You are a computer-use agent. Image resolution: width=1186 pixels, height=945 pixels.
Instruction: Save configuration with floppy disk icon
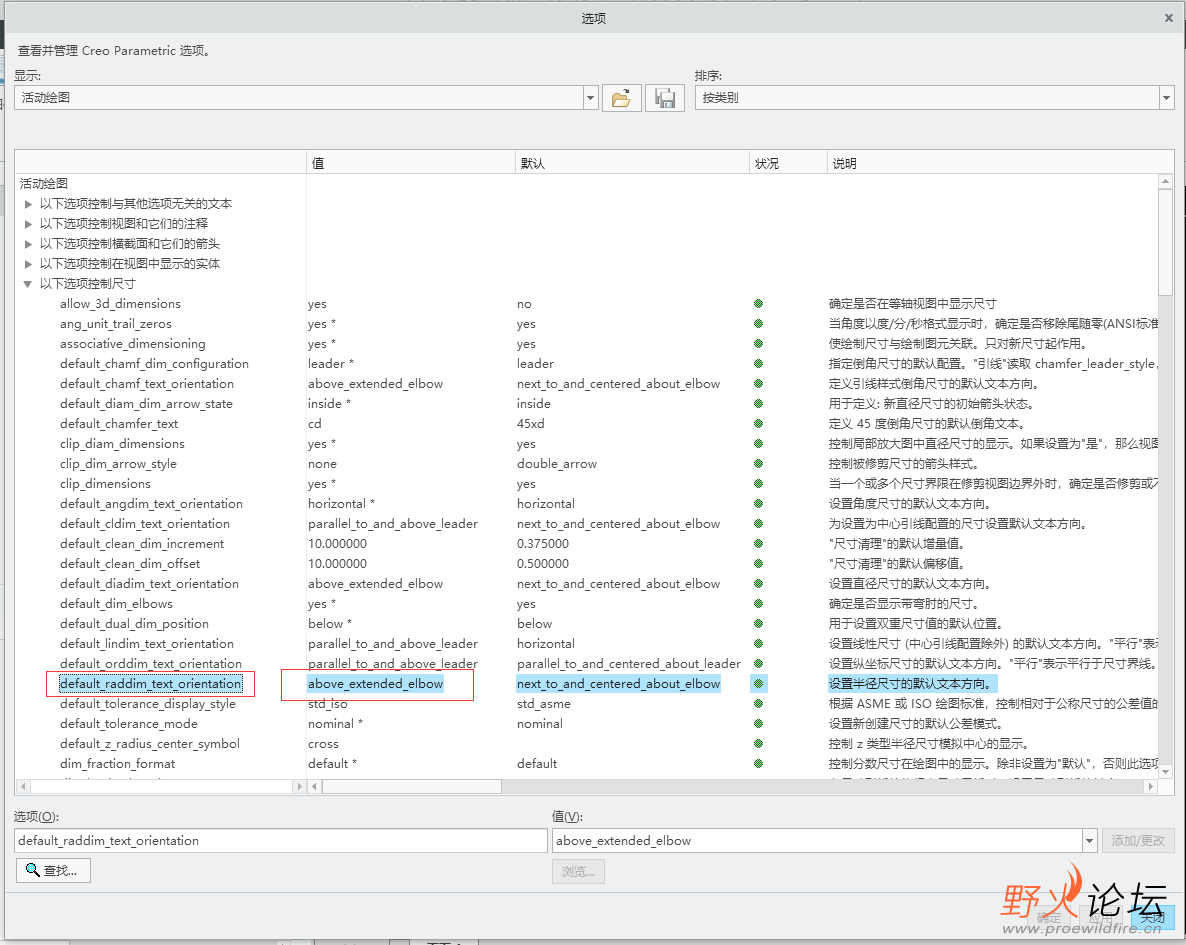pyautogui.click(x=665, y=98)
